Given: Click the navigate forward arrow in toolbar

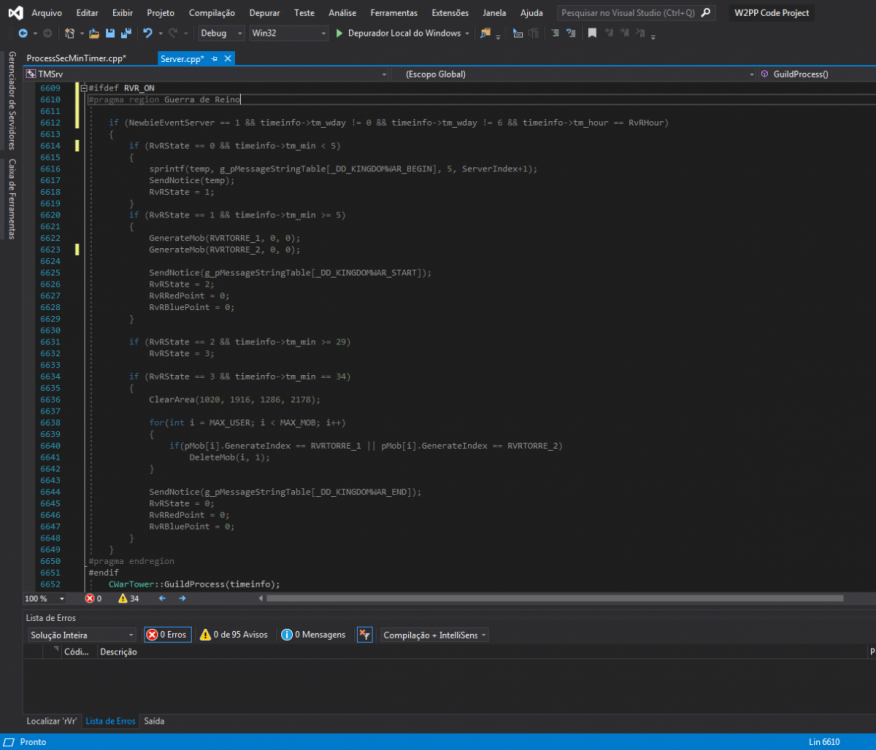Looking at the screenshot, I should pyautogui.click(x=47, y=34).
